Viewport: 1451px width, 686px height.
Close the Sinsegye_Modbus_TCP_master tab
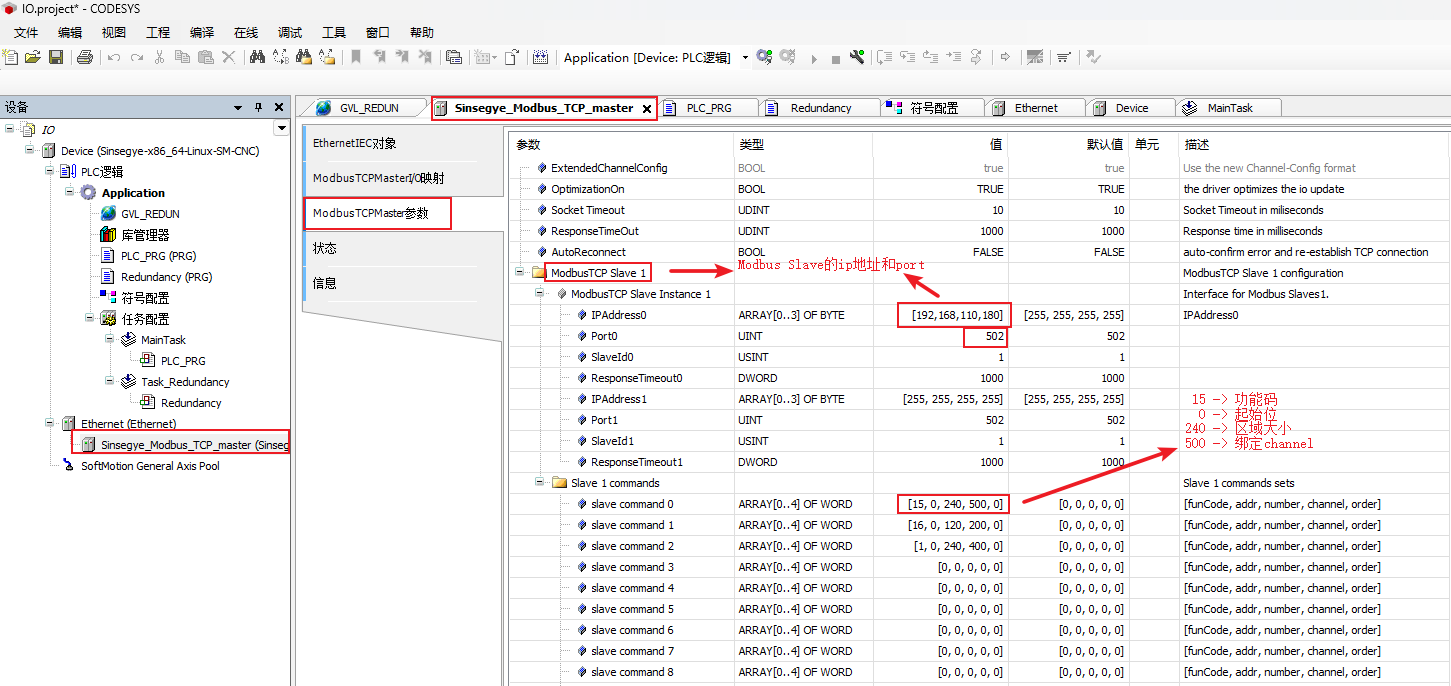point(647,109)
